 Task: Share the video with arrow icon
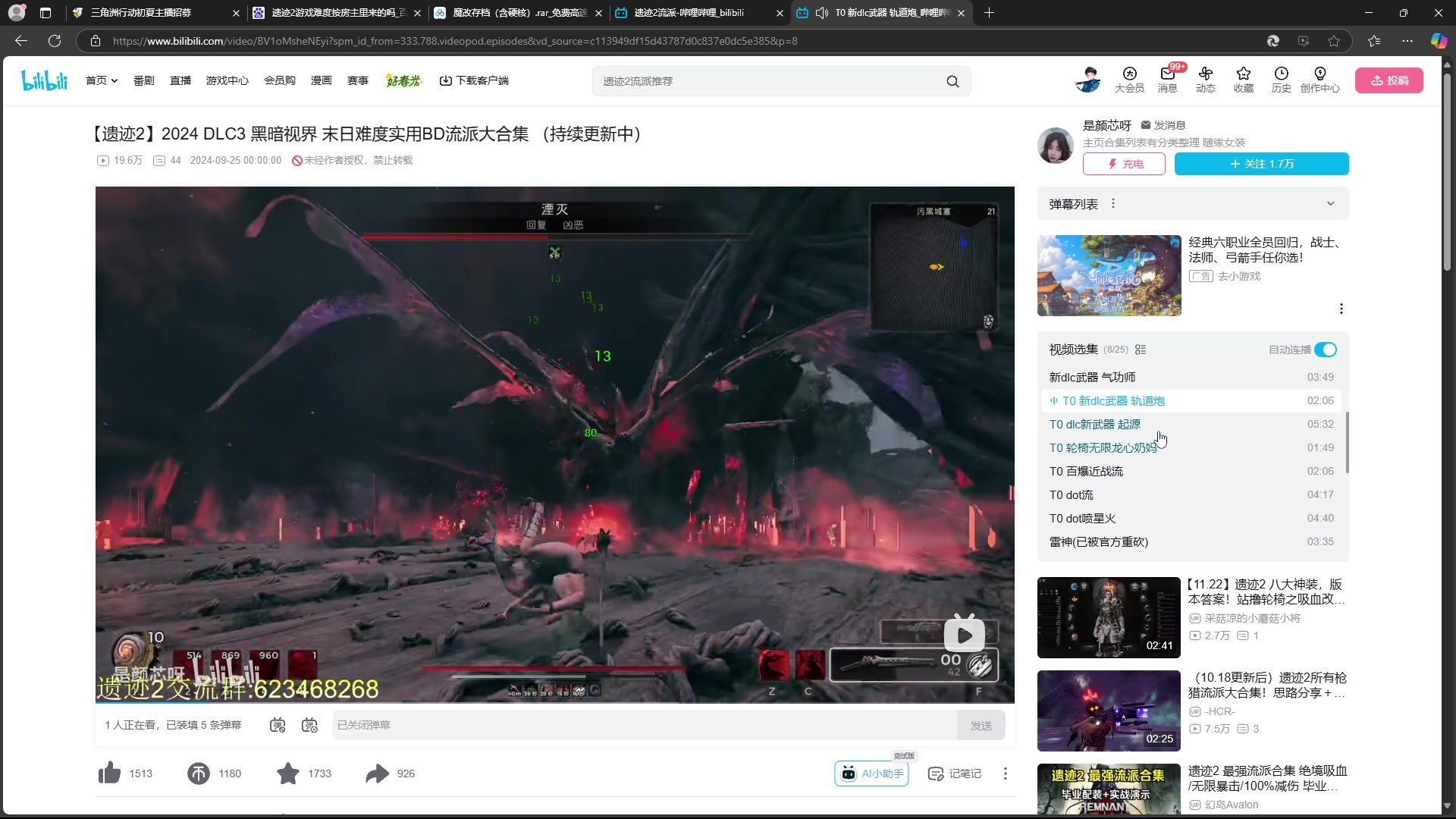coord(377,773)
